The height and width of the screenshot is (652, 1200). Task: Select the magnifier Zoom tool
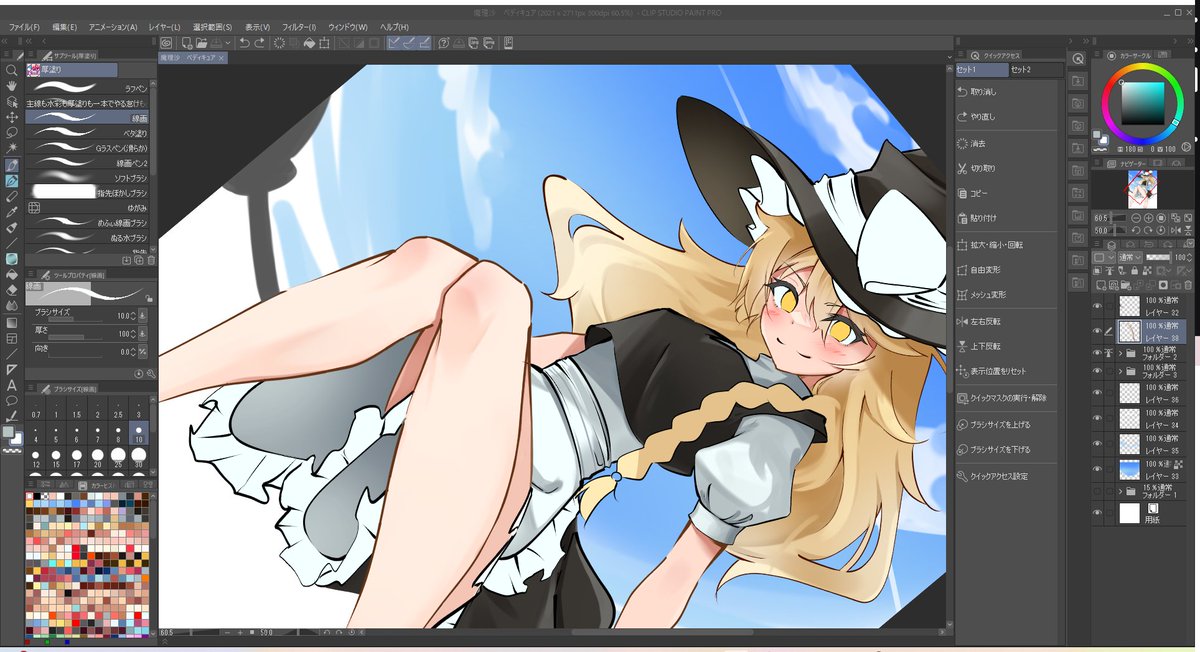11,70
